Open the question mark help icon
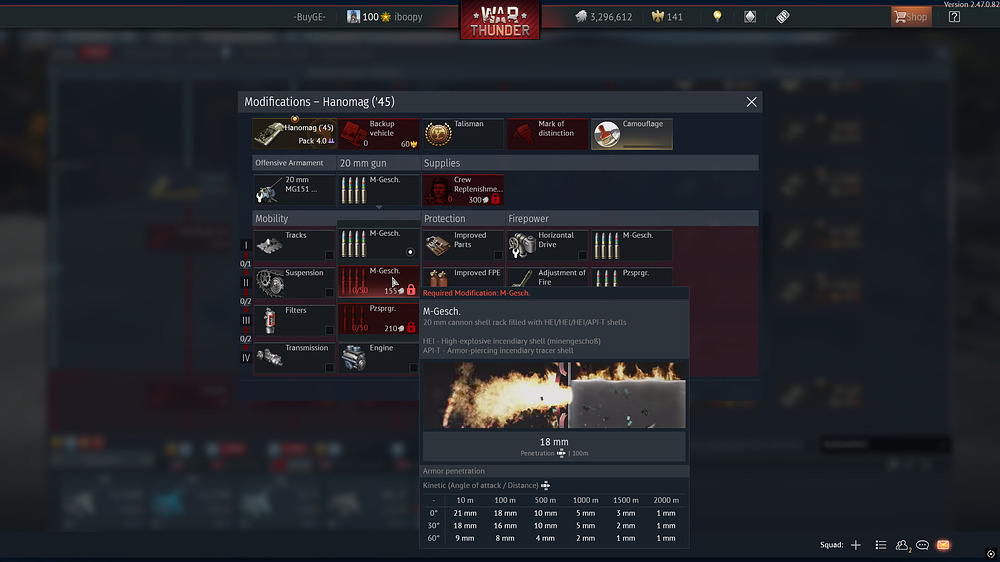 click(x=954, y=17)
